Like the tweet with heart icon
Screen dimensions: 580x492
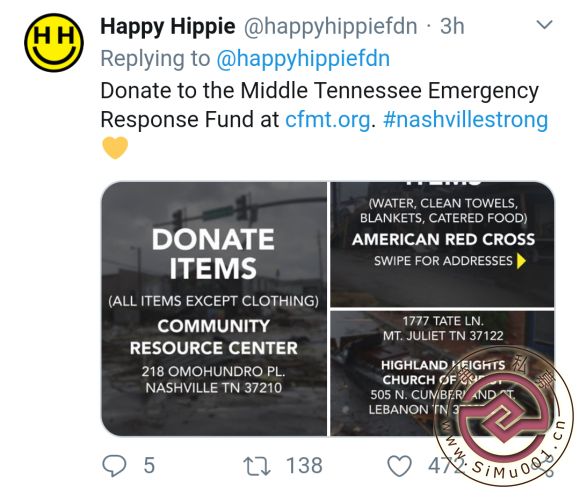pyautogui.click(x=399, y=466)
